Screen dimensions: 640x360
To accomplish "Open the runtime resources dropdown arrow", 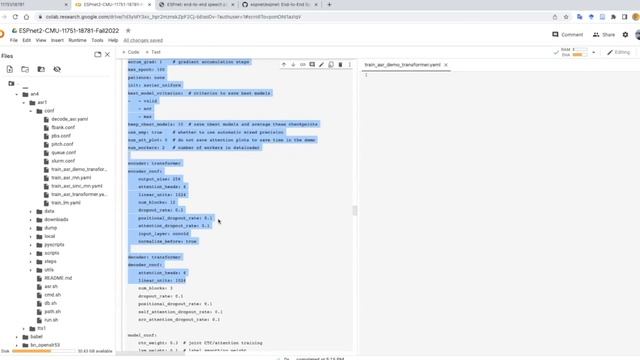I will click(593, 52).
